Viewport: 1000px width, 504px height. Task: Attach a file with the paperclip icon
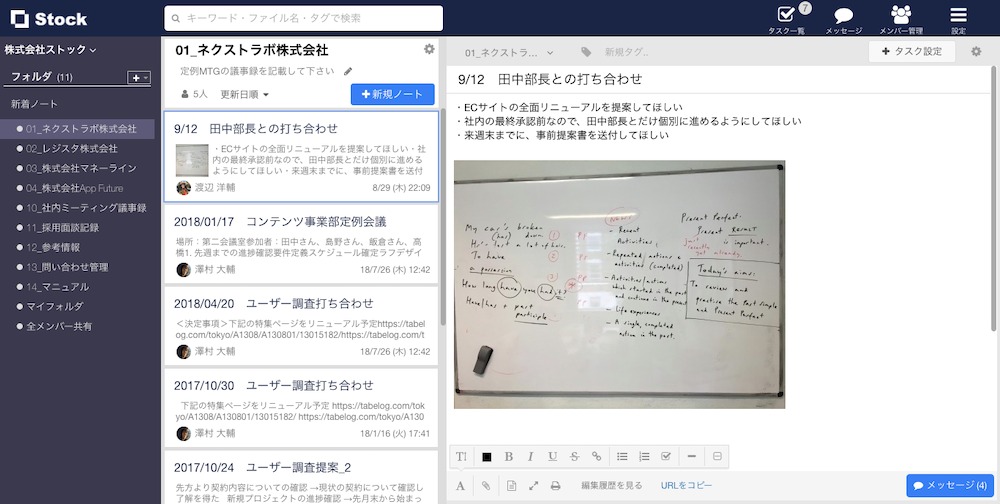486,485
